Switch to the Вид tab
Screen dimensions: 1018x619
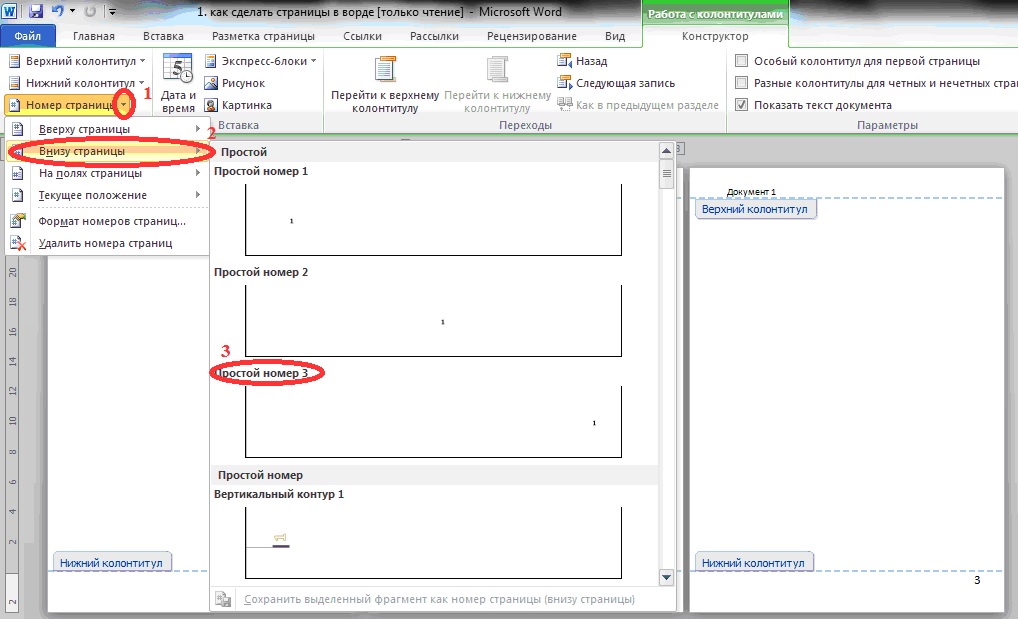point(615,36)
